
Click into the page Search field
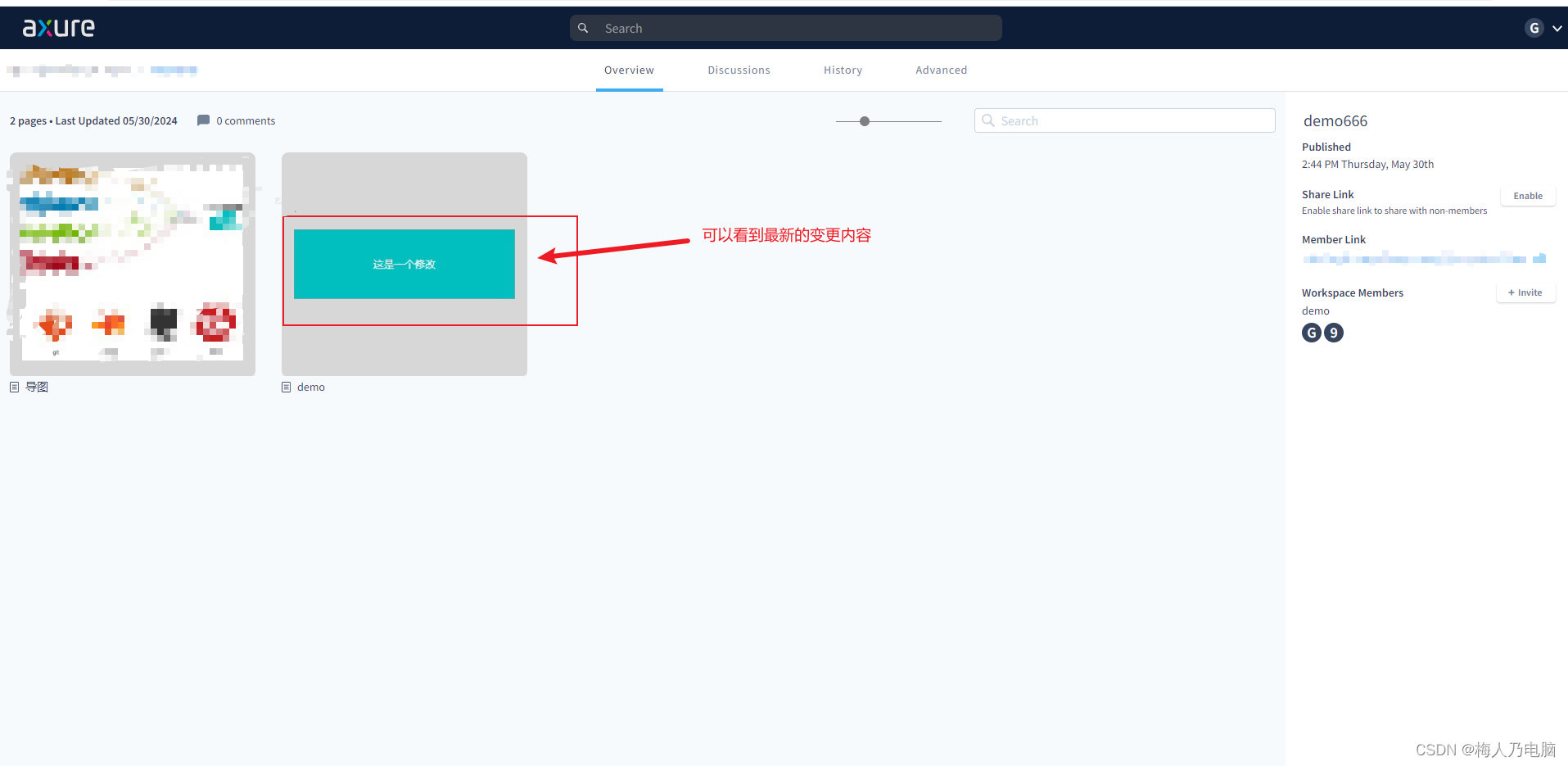[1124, 120]
